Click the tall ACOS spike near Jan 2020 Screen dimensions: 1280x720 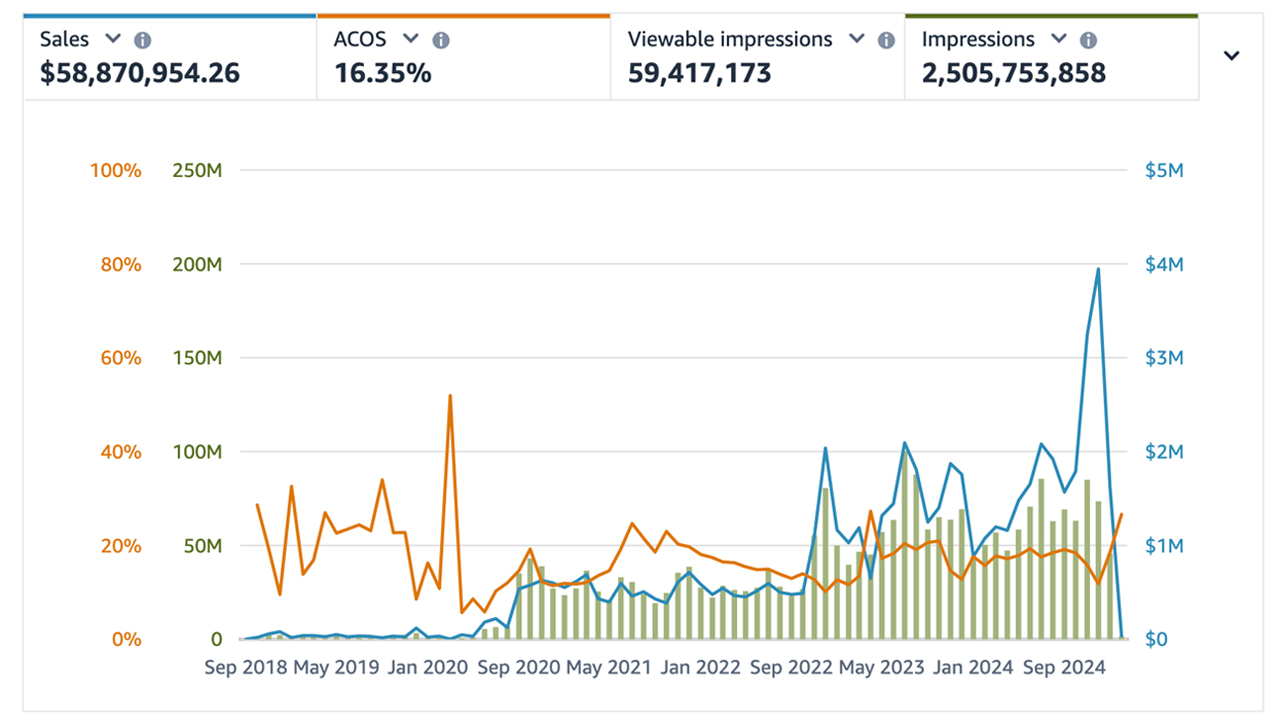(451, 396)
